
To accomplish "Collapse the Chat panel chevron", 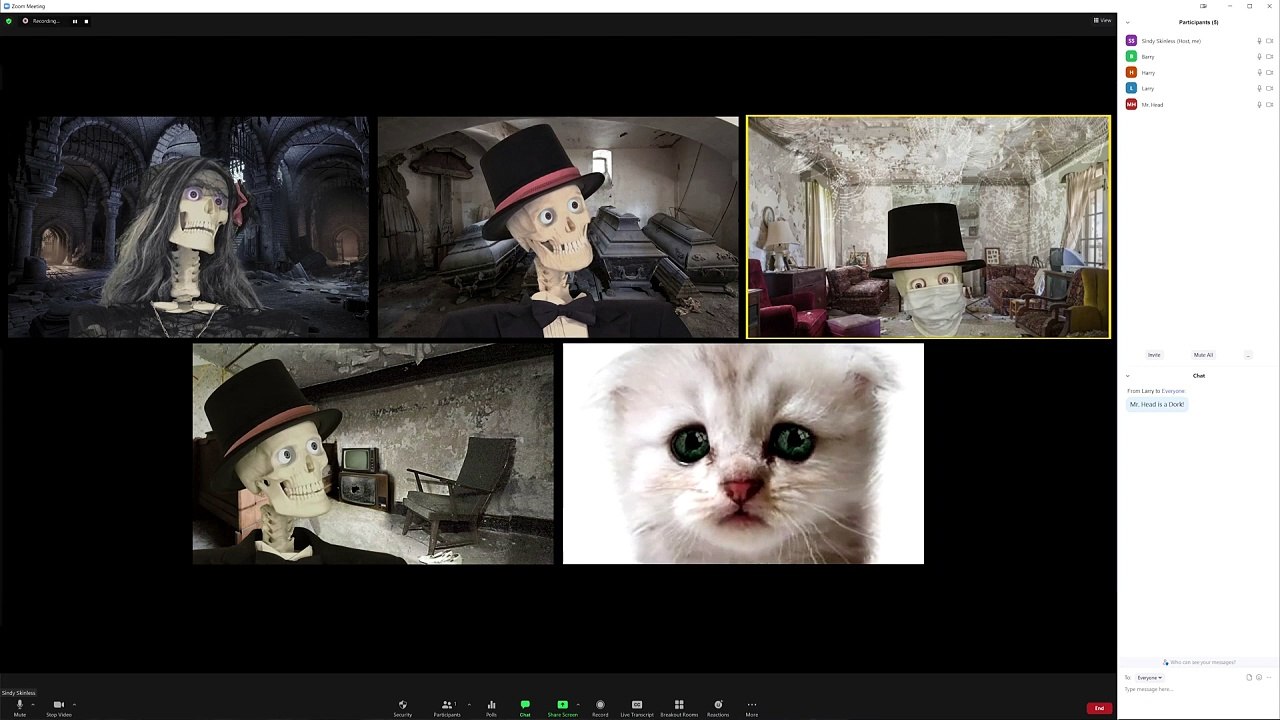I will (1128, 376).
